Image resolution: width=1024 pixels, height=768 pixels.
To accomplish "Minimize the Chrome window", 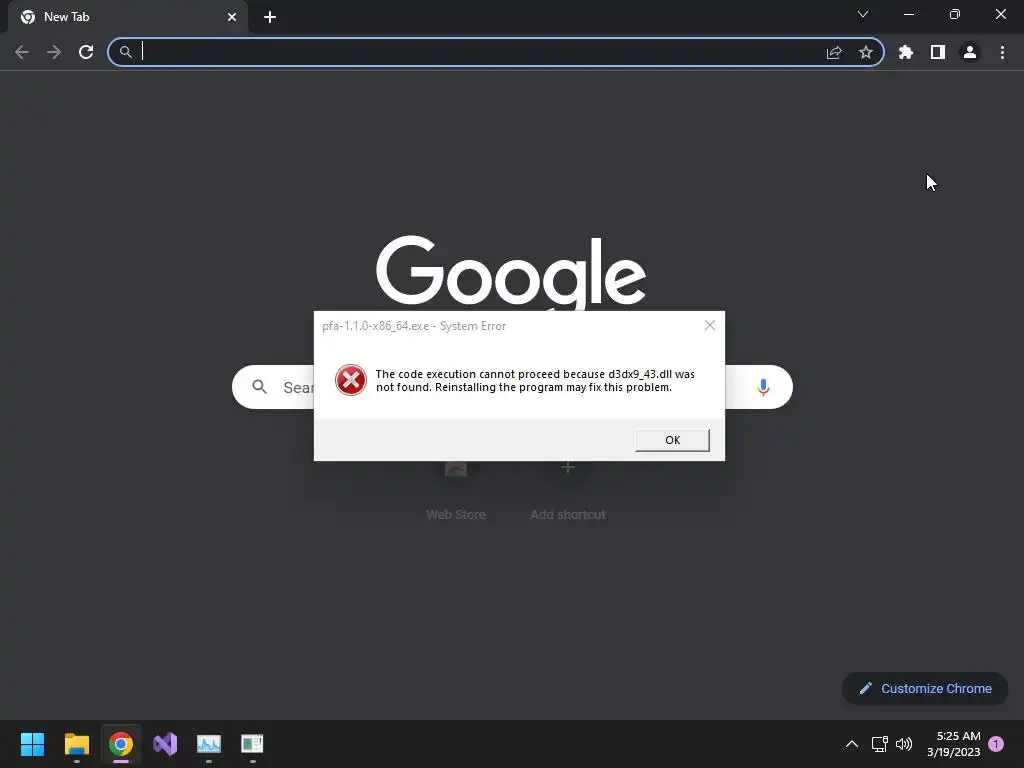I will click(x=908, y=14).
